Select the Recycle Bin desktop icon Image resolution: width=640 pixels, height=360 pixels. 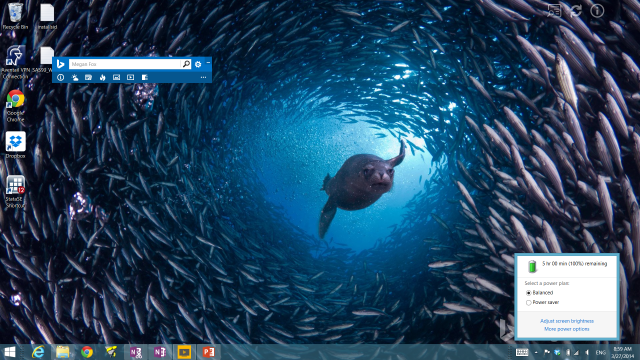(16, 17)
